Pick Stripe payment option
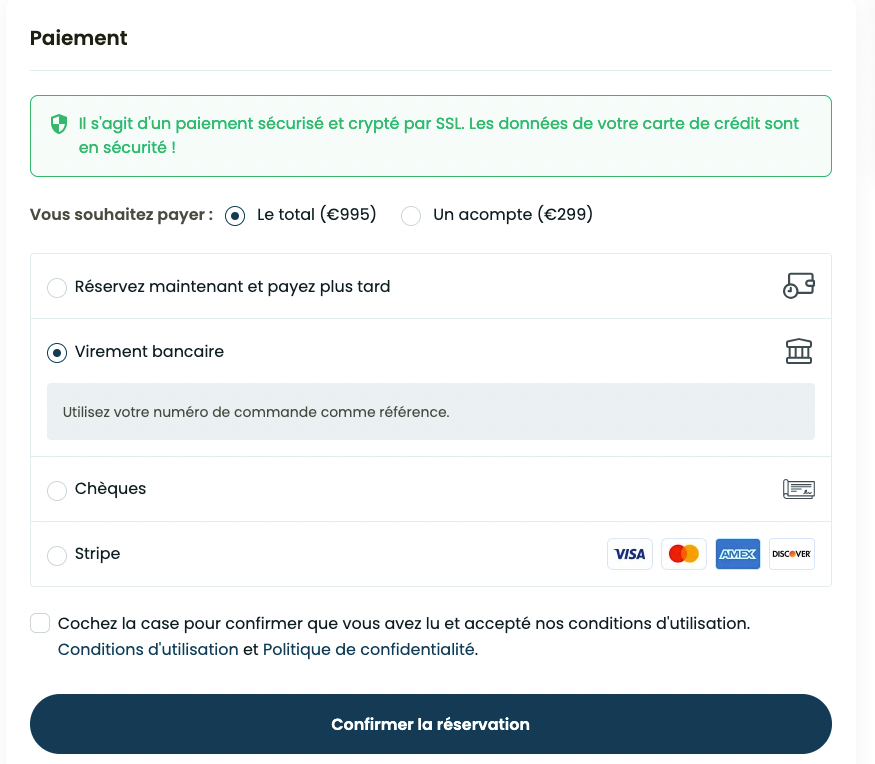Screen dimensions: 875x764 [x=57, y=555]
